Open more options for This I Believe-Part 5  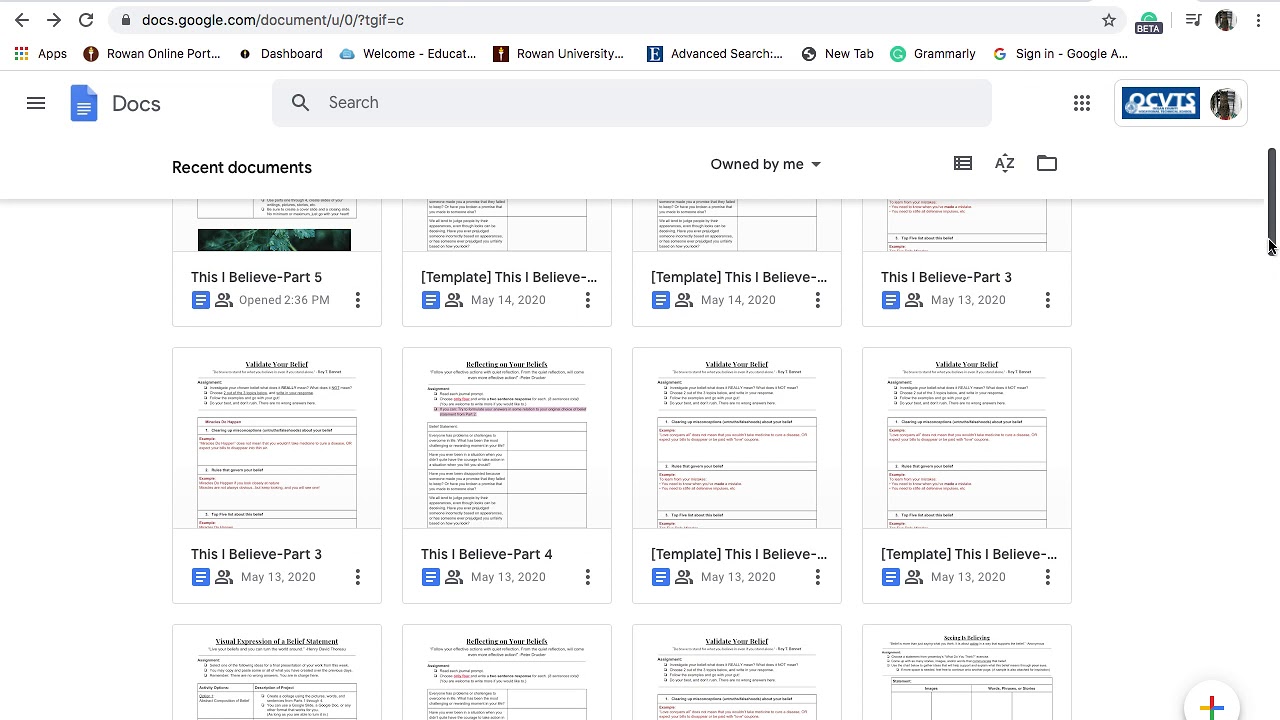click(x=358, y=300)
